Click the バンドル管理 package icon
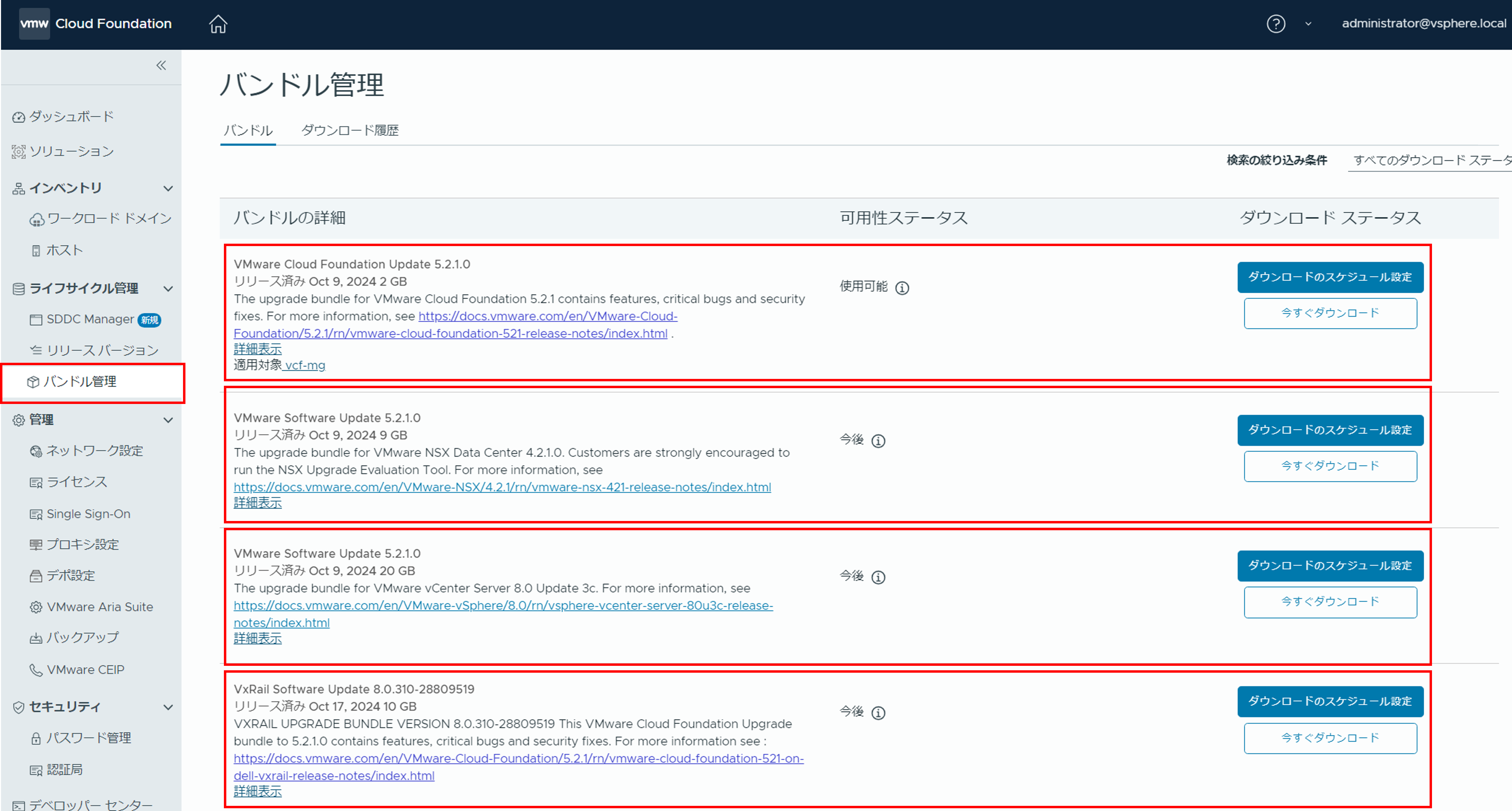This screenshot has height=811, width=1512. pyautogui.click(x=33, y=382)
